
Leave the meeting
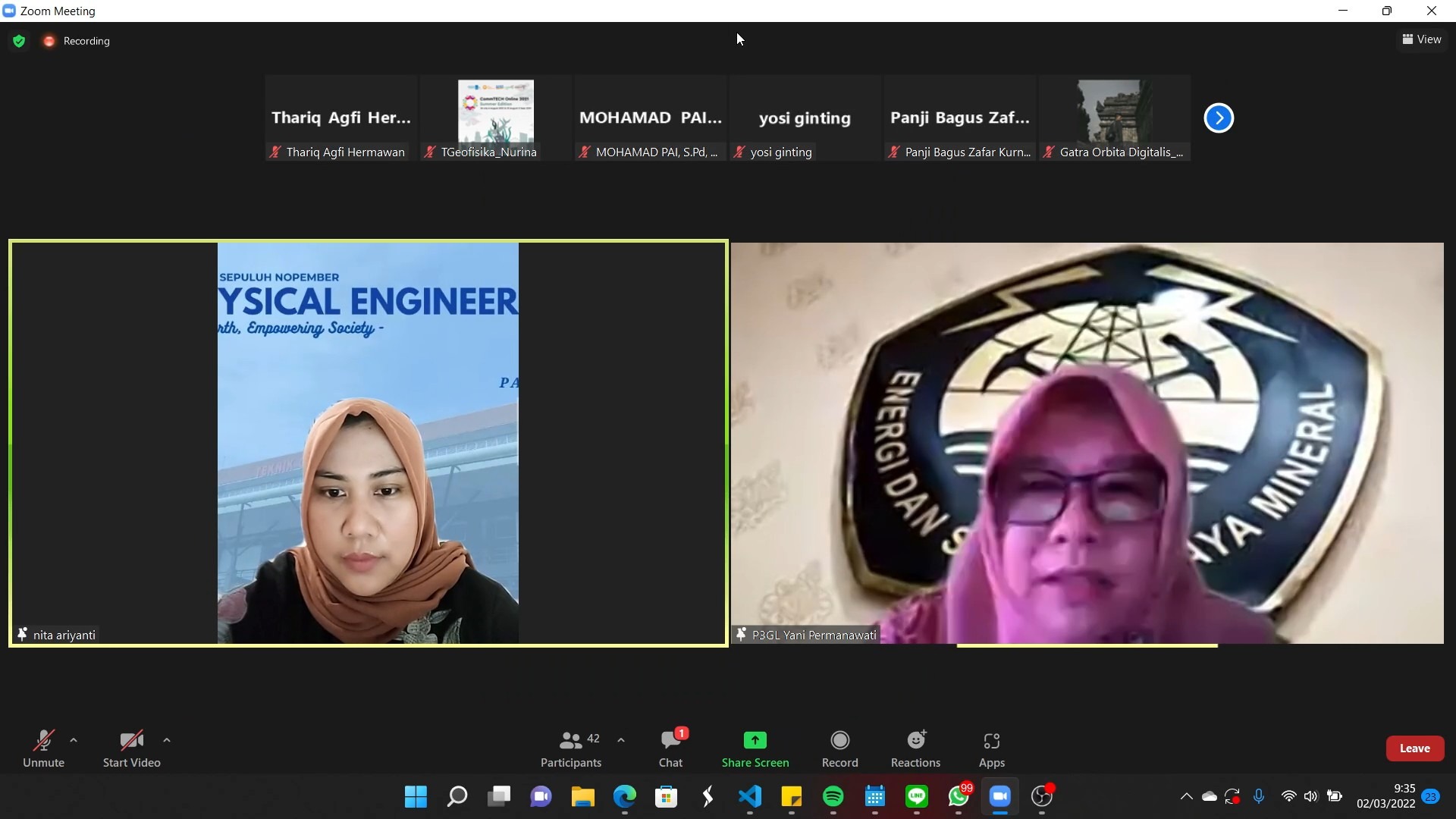click(1414, 748)
